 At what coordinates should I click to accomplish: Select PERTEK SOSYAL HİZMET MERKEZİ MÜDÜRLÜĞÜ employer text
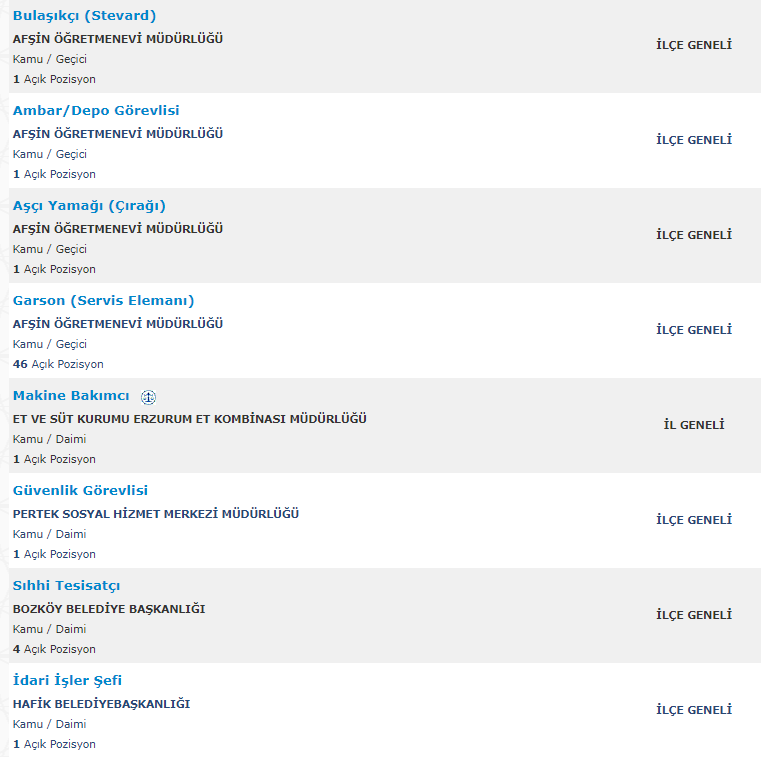pos(156,514)
